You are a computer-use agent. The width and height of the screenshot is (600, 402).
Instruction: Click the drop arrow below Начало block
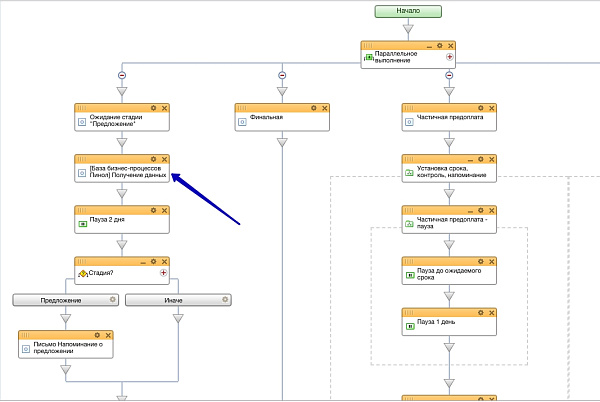point(408,29)
